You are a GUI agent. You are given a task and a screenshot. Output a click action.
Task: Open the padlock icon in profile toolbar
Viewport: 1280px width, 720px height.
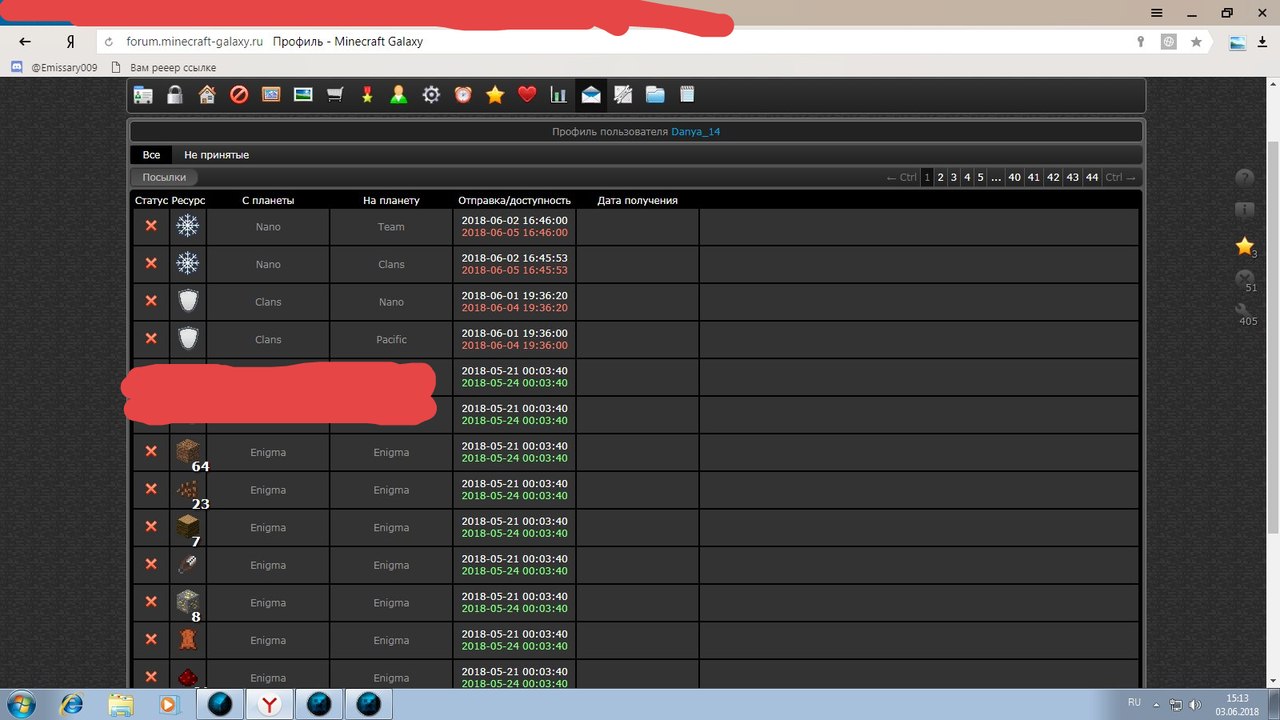point(175,95)
